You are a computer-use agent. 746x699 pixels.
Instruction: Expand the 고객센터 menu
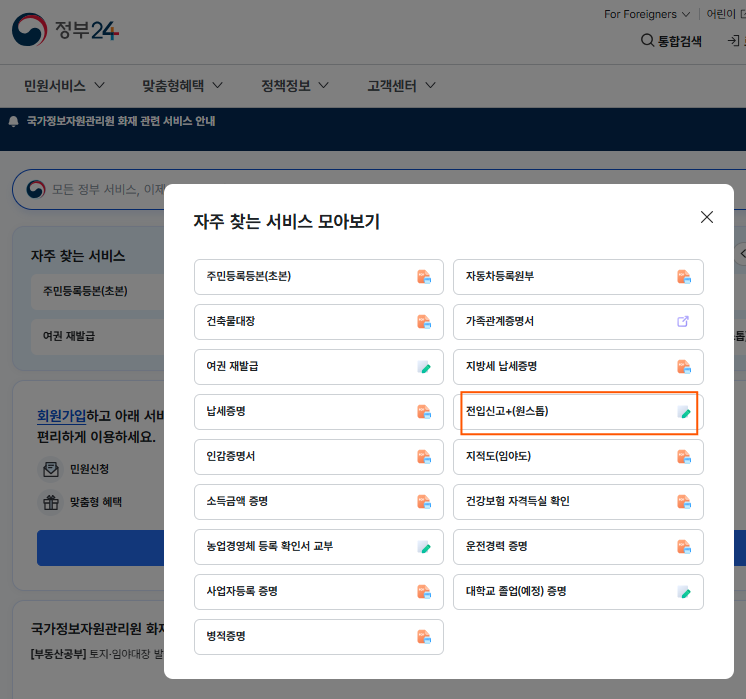coord(401,86)
